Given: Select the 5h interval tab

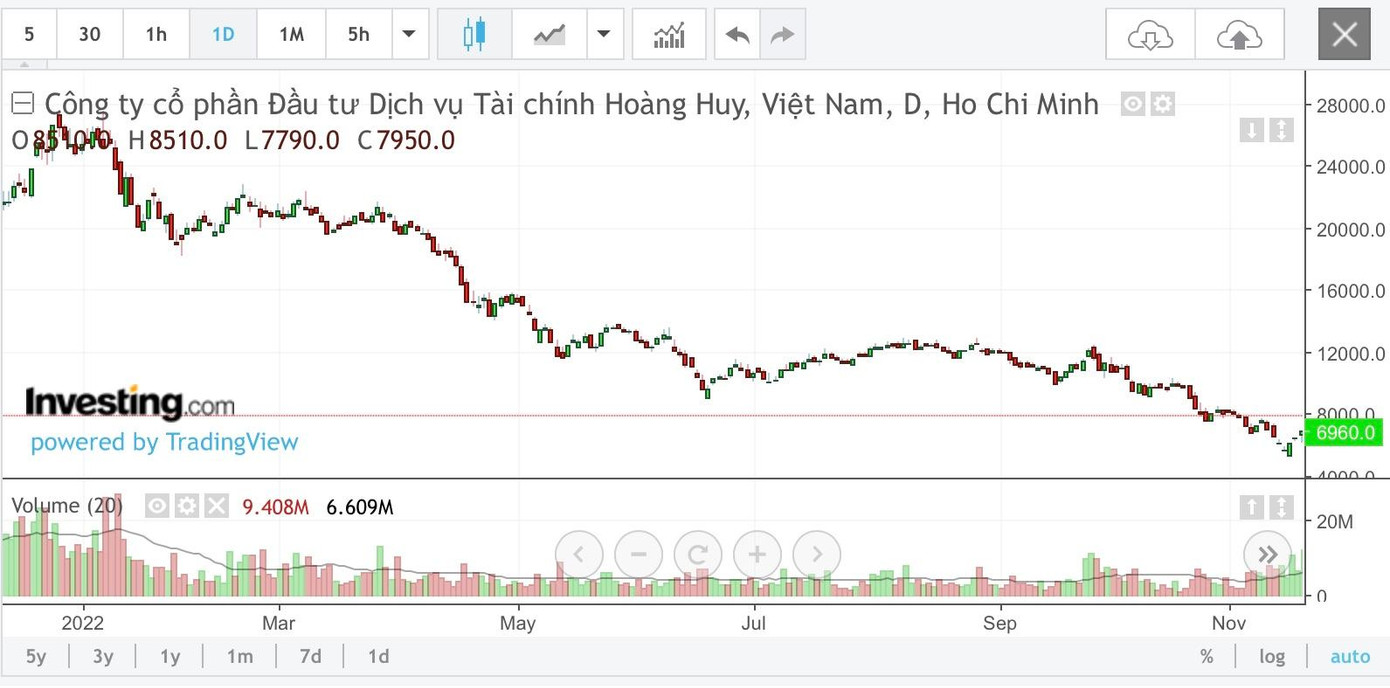Looking at the screenshot, I should click(x=358, y=33).
